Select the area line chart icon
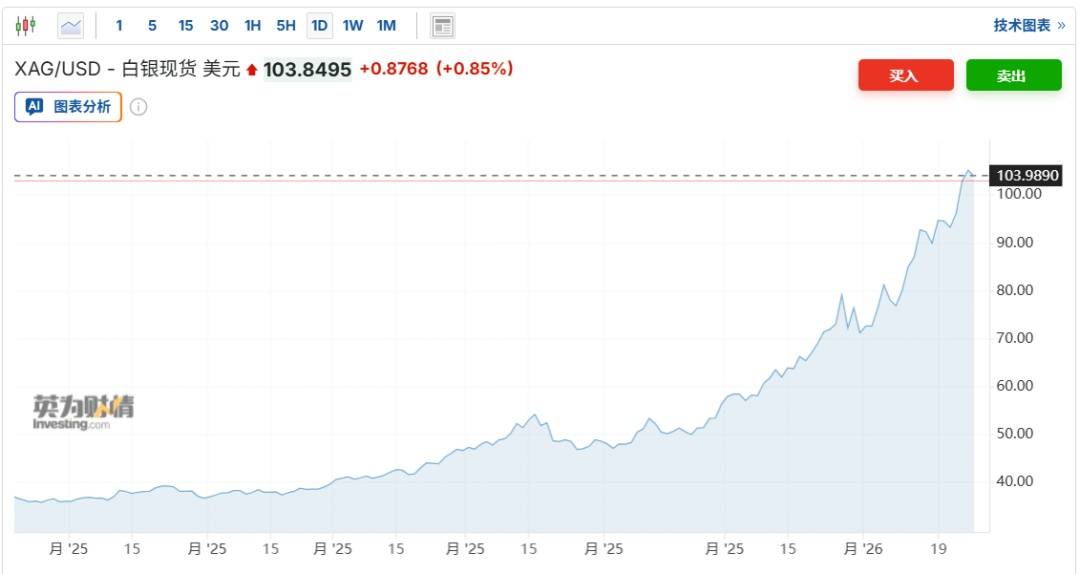This screenshot has height=574, width=1080. pyautogui.click(x=71, y=26)
